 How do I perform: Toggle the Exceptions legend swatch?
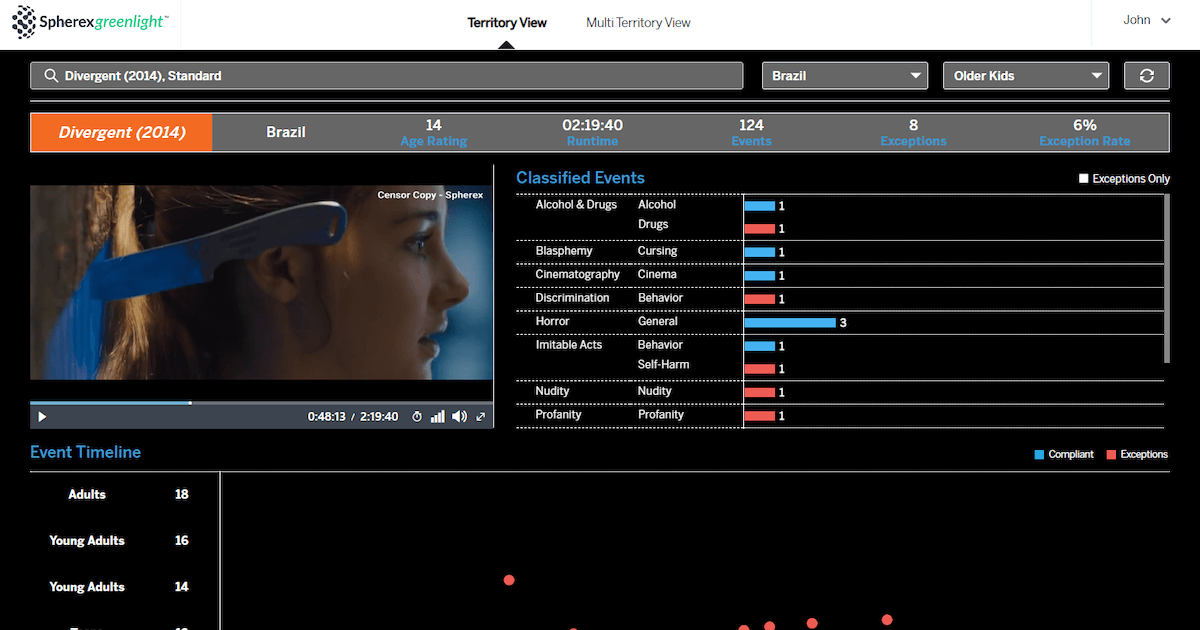[1111, 455]
